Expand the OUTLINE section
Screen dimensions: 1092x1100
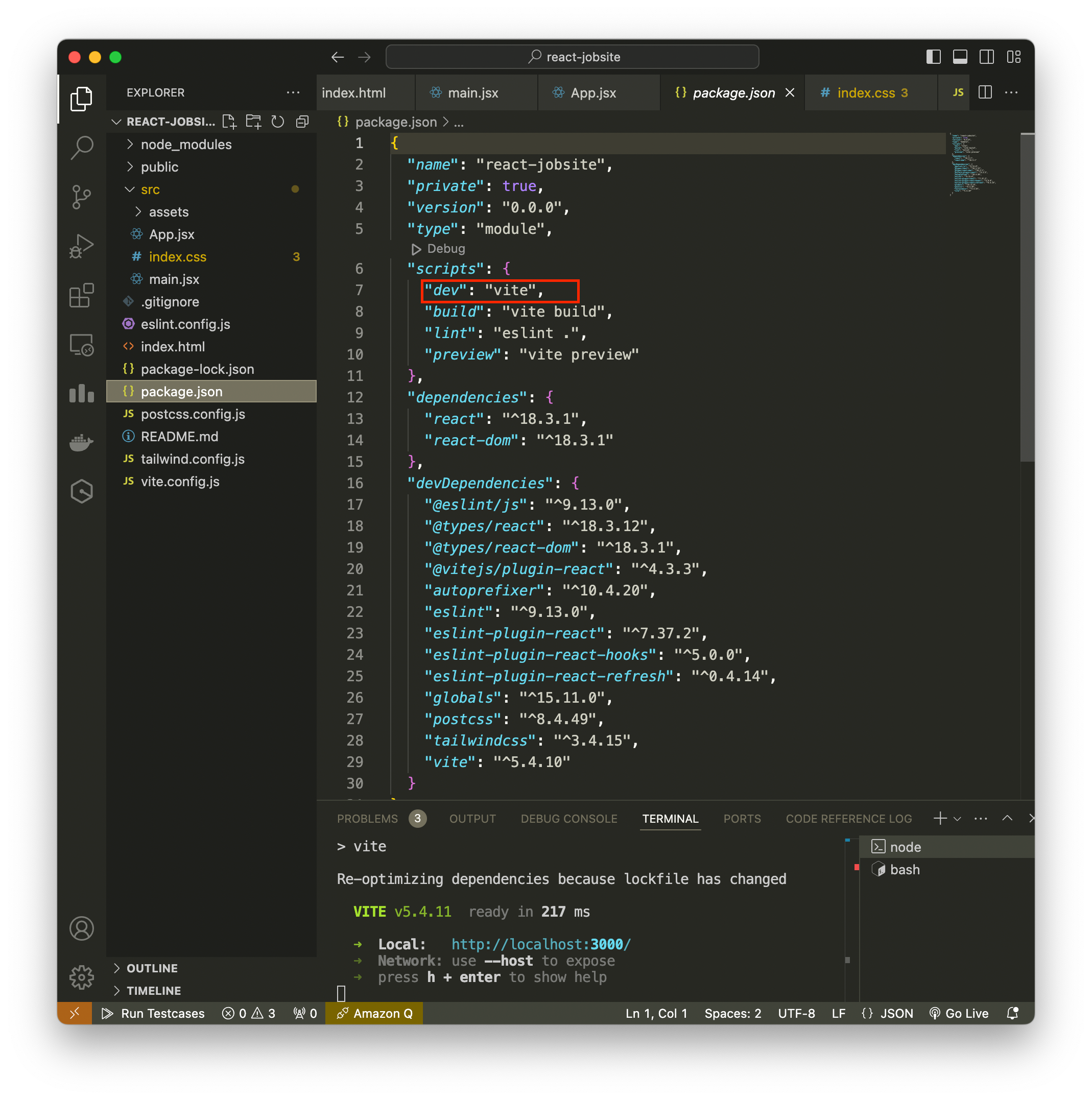(211, 968)
